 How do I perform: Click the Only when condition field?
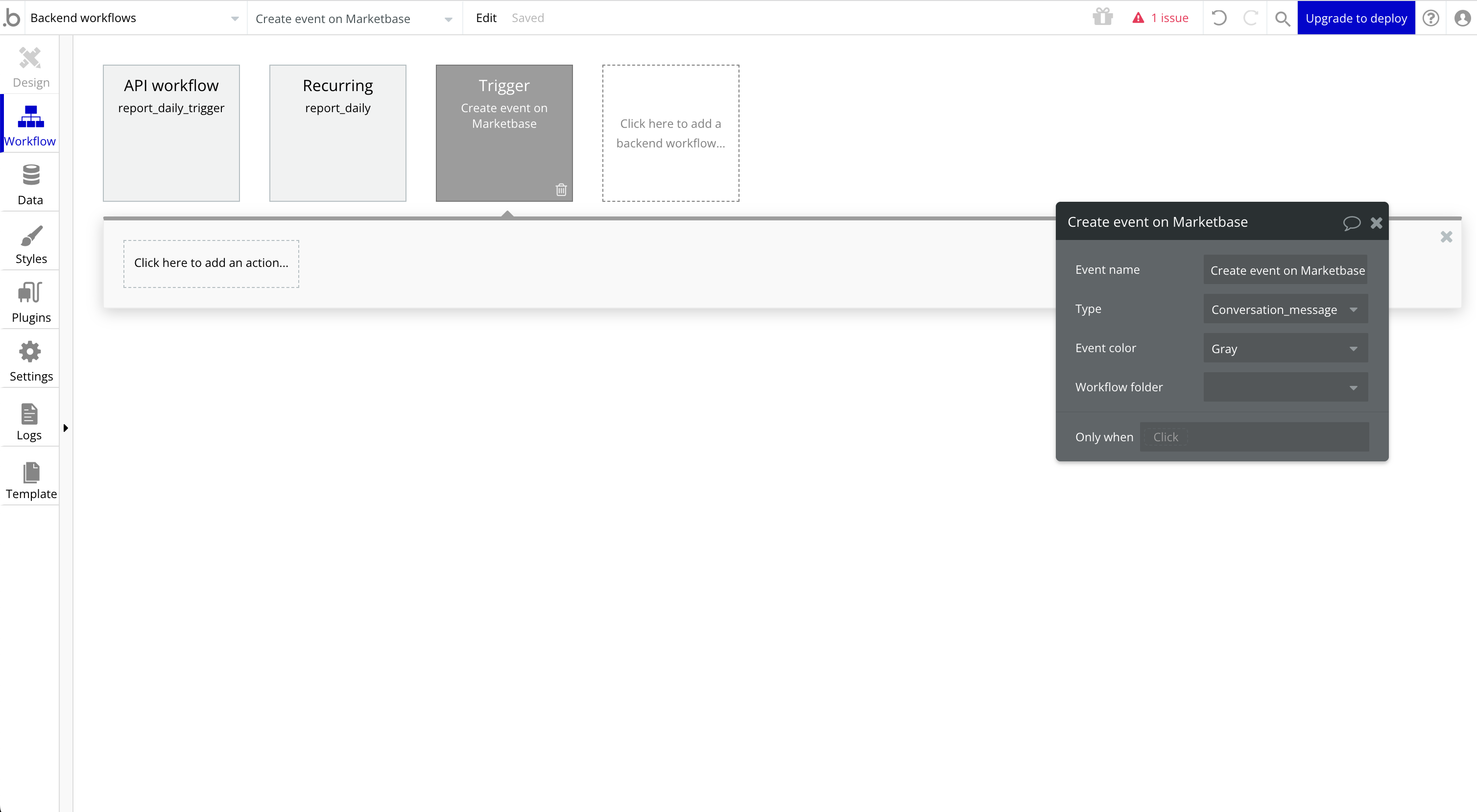point(1253,437)
